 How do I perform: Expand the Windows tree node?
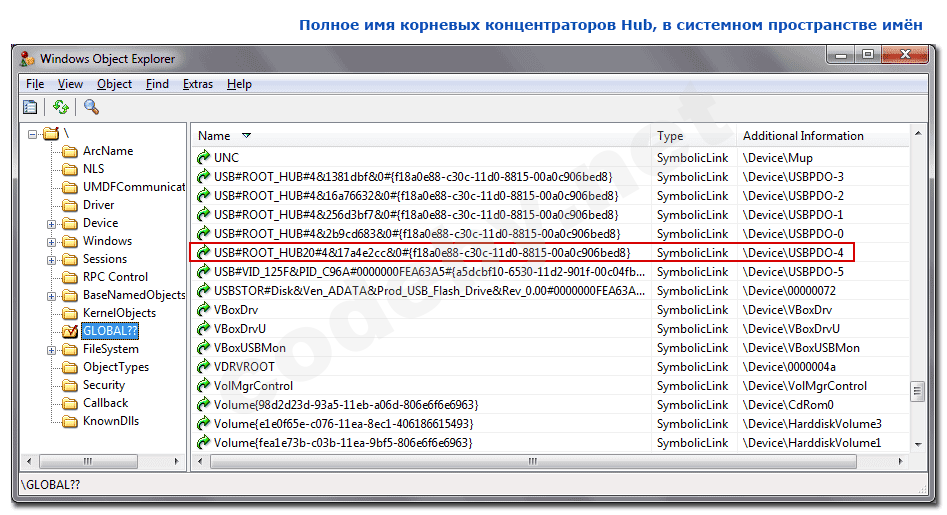pyautogui.click(x=52, y=242)
